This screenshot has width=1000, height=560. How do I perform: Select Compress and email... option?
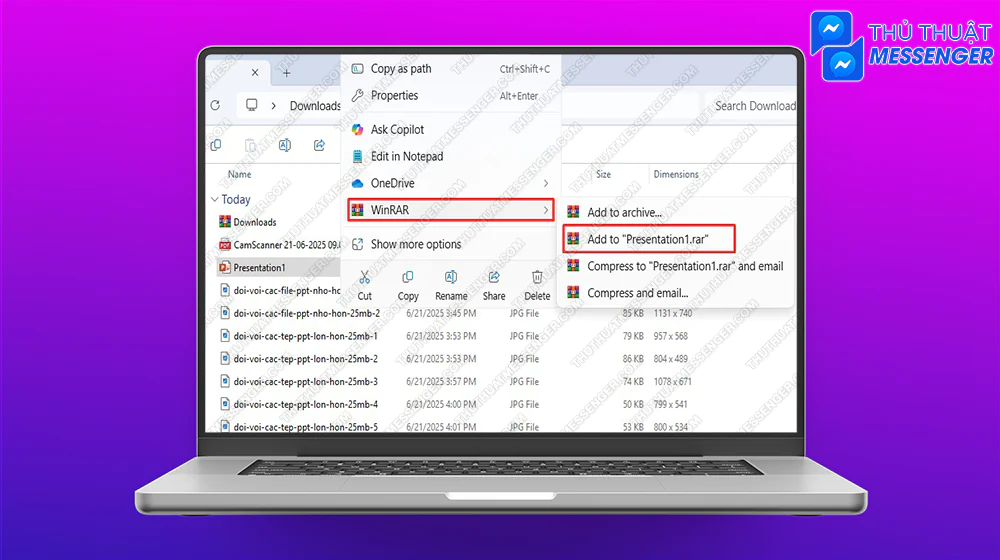tap(677, 293)
